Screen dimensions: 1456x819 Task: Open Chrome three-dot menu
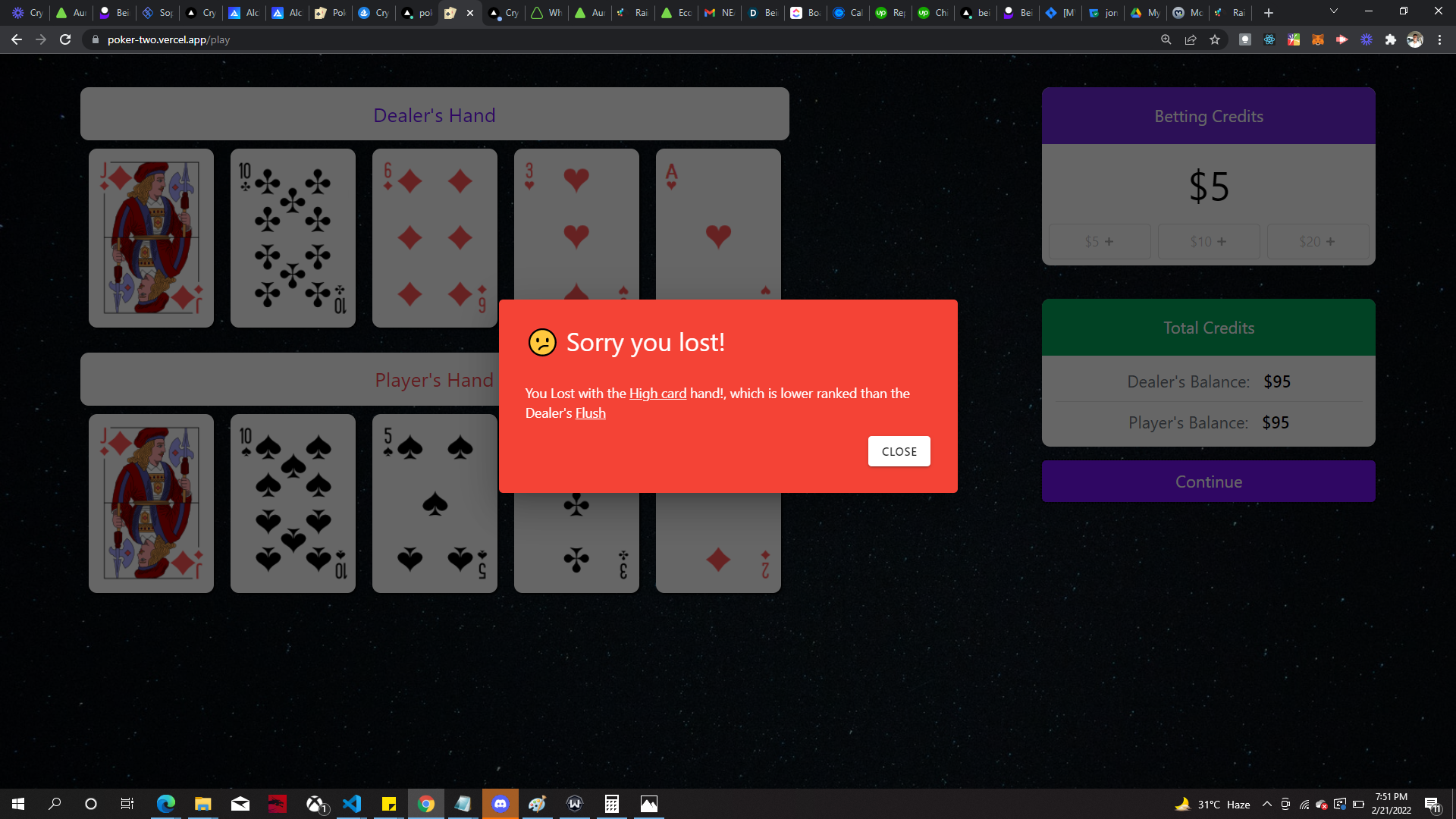tap(1439, 39)
